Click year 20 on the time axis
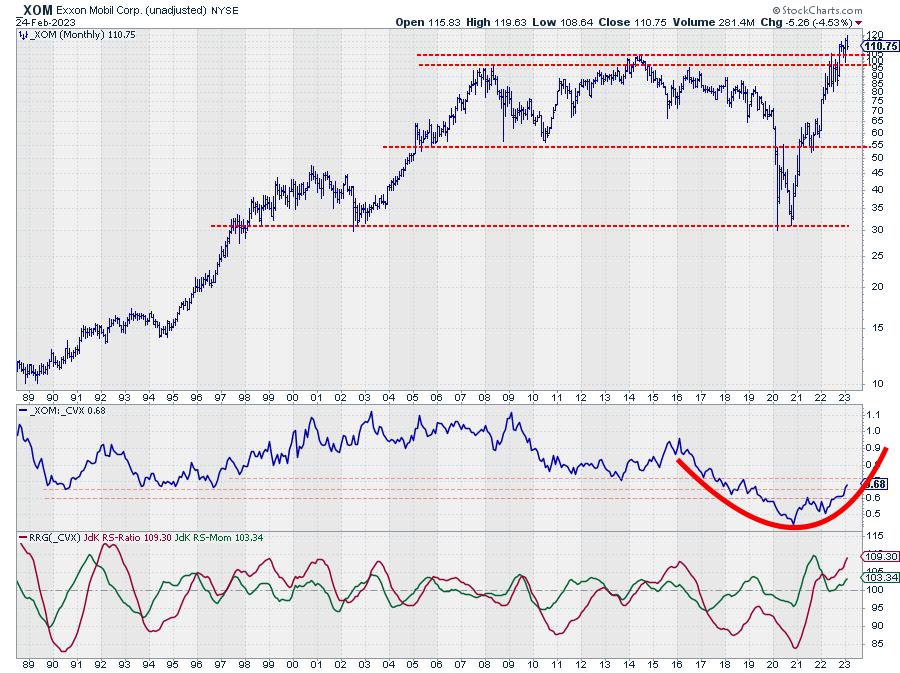 (774, 662)
